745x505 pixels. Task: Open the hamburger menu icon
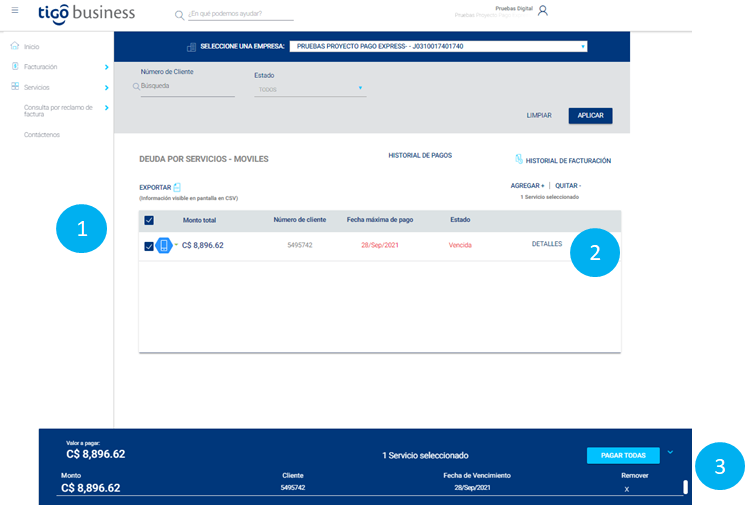[x=15, y=10]
